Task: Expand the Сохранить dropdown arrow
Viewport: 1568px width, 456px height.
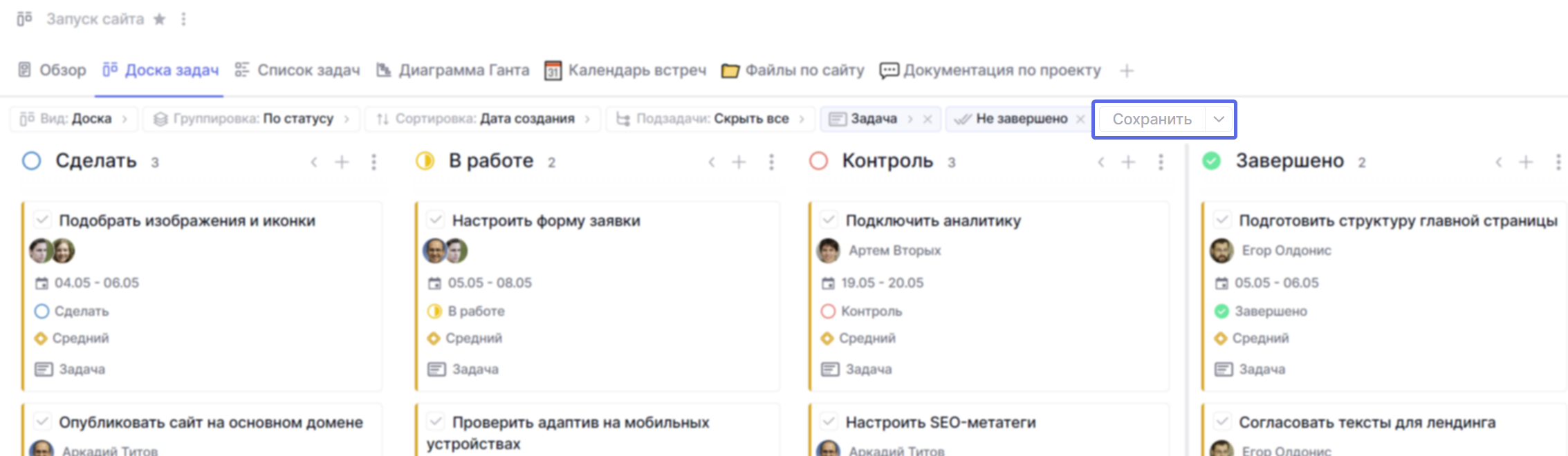Action: pos(1219,119)
